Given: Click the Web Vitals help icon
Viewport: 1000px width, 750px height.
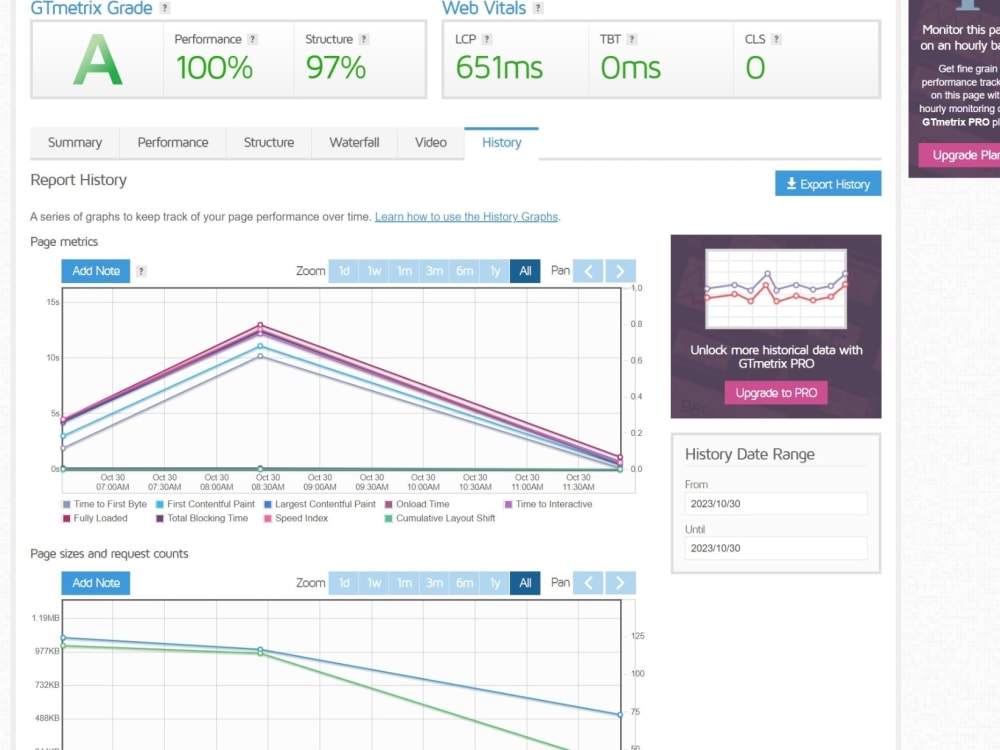Looking at the screenshot, I should (x=539, y=8).
